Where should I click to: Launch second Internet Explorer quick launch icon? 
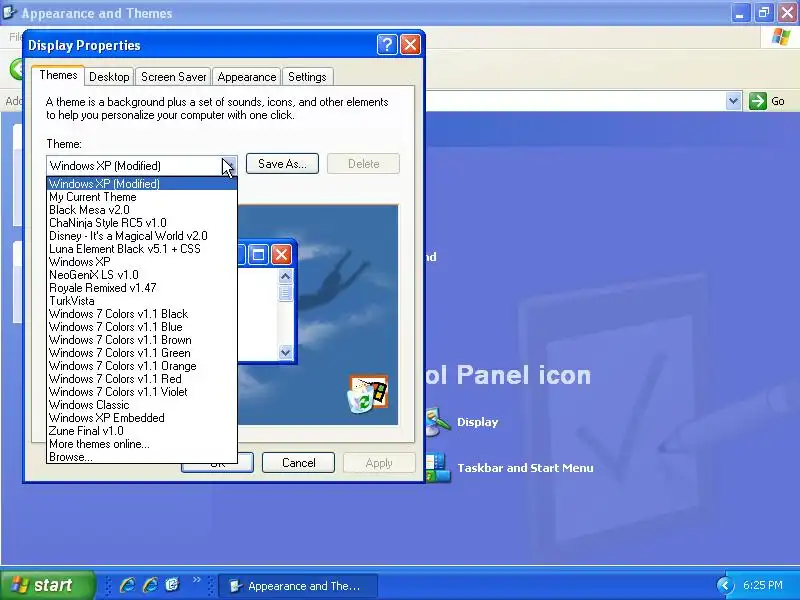150,585
